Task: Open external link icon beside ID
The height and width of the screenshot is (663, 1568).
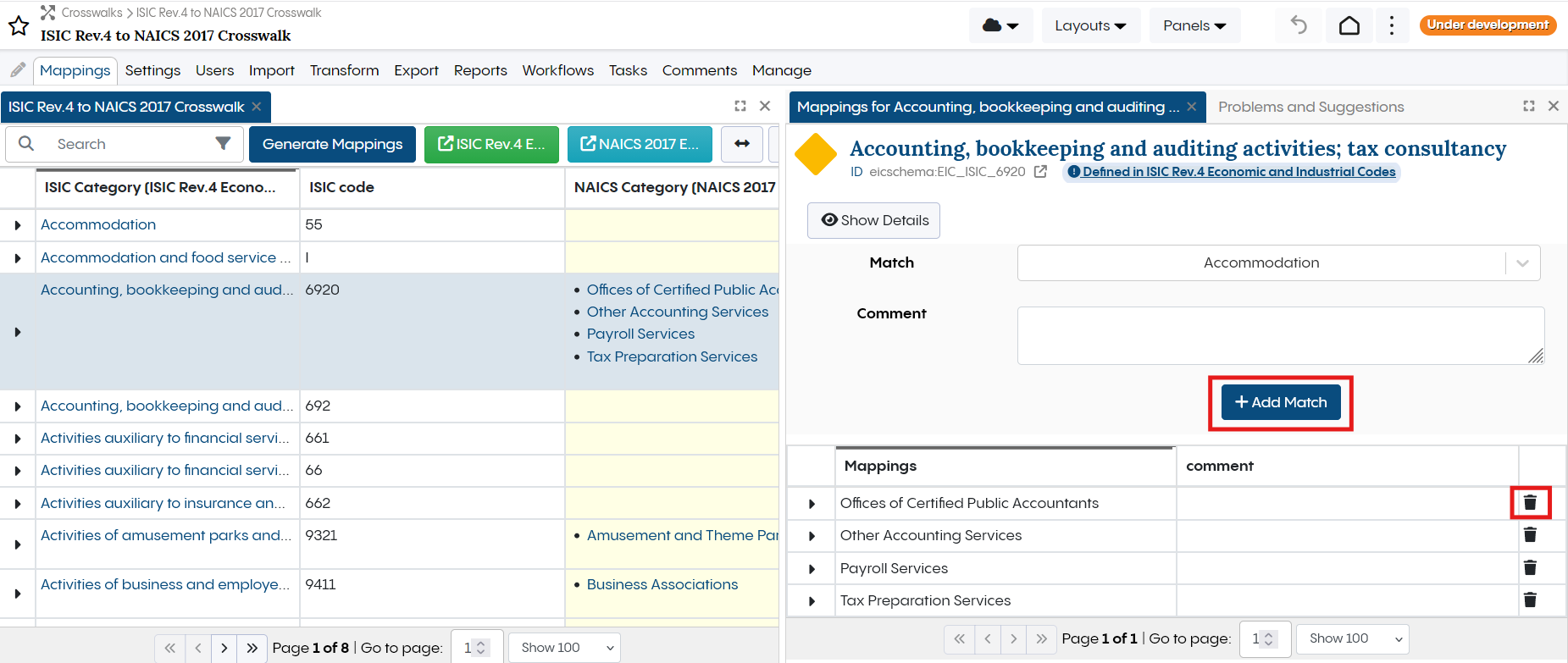Action: (x=1040, y=172)
